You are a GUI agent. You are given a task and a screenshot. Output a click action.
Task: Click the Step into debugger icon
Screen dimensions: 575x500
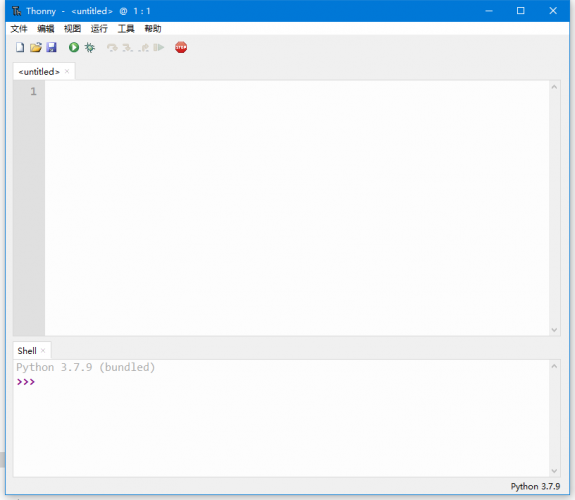coord(127,48)
